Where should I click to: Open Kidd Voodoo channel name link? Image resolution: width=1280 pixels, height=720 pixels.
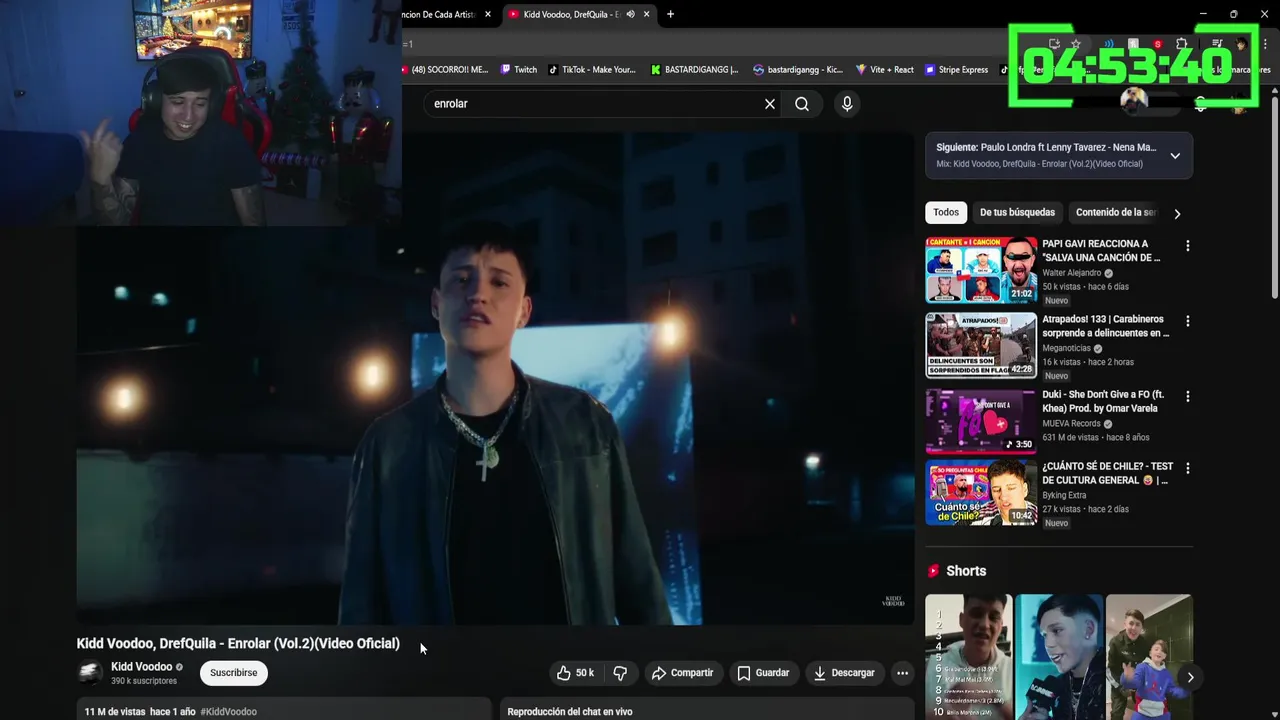142,667
